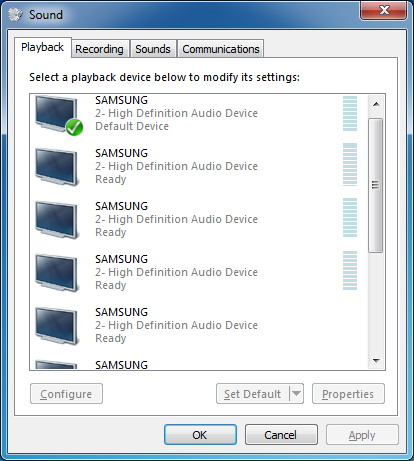
Task: Click the Sound speaker icon in title bar
Action: [15, 14]
